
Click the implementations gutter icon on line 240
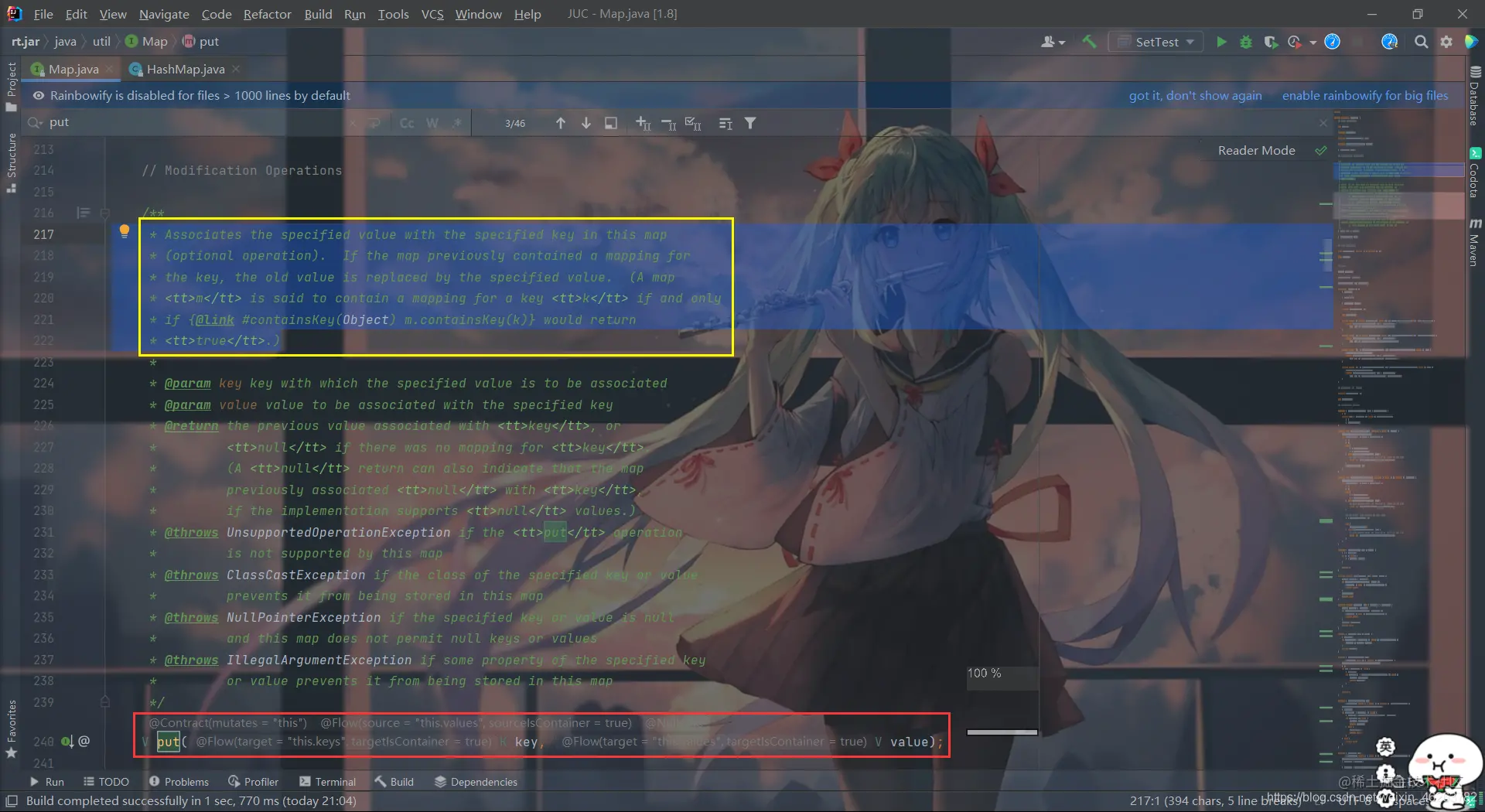point(67,741)
